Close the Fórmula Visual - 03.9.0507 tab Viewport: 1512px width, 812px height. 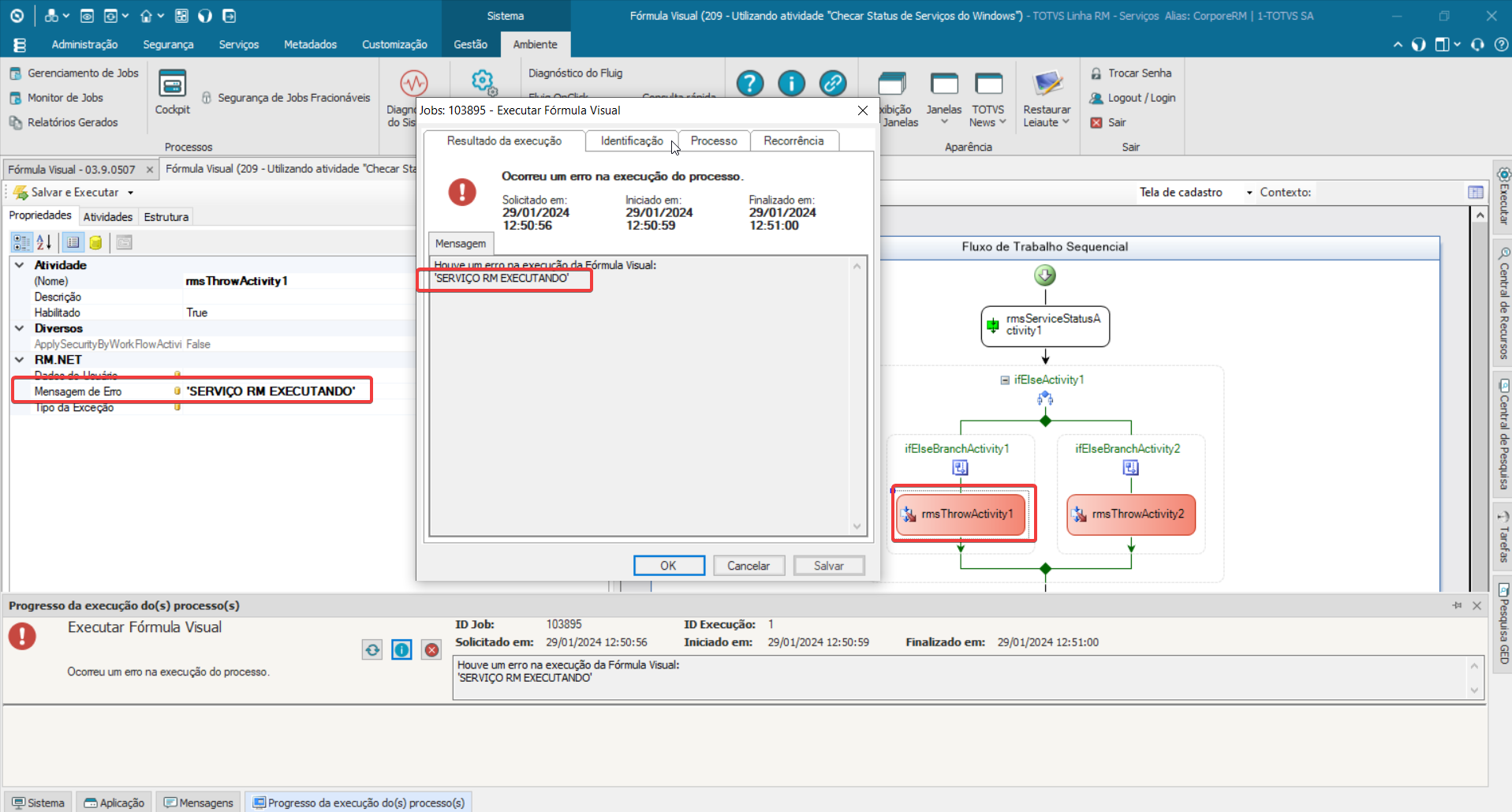pyautogui.click(x=150, y=170)
